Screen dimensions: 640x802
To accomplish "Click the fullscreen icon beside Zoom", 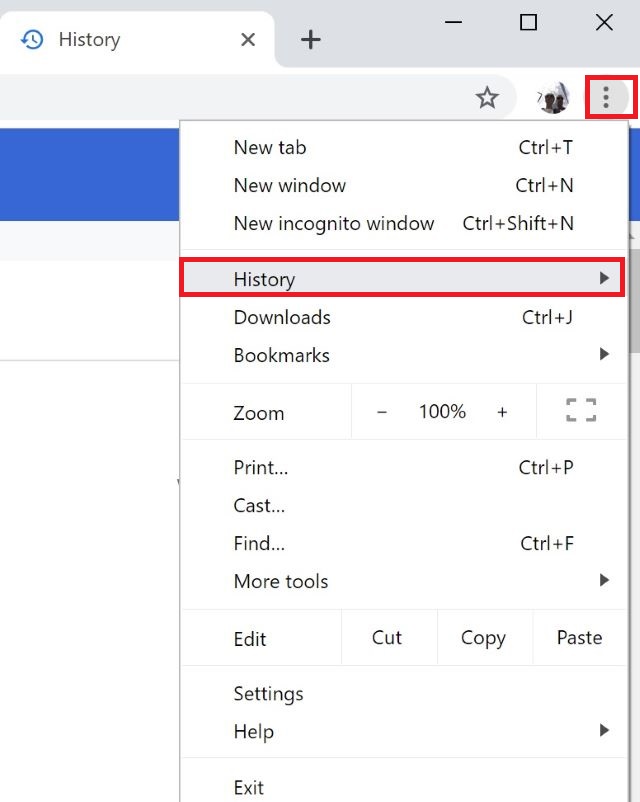I will point(581,410).
